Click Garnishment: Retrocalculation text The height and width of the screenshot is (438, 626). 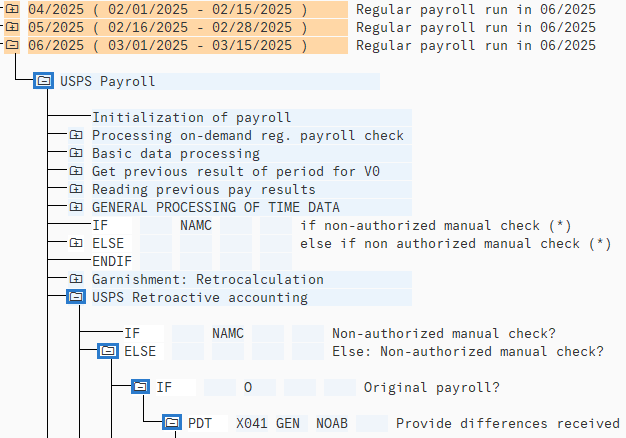tap(208, 279)
